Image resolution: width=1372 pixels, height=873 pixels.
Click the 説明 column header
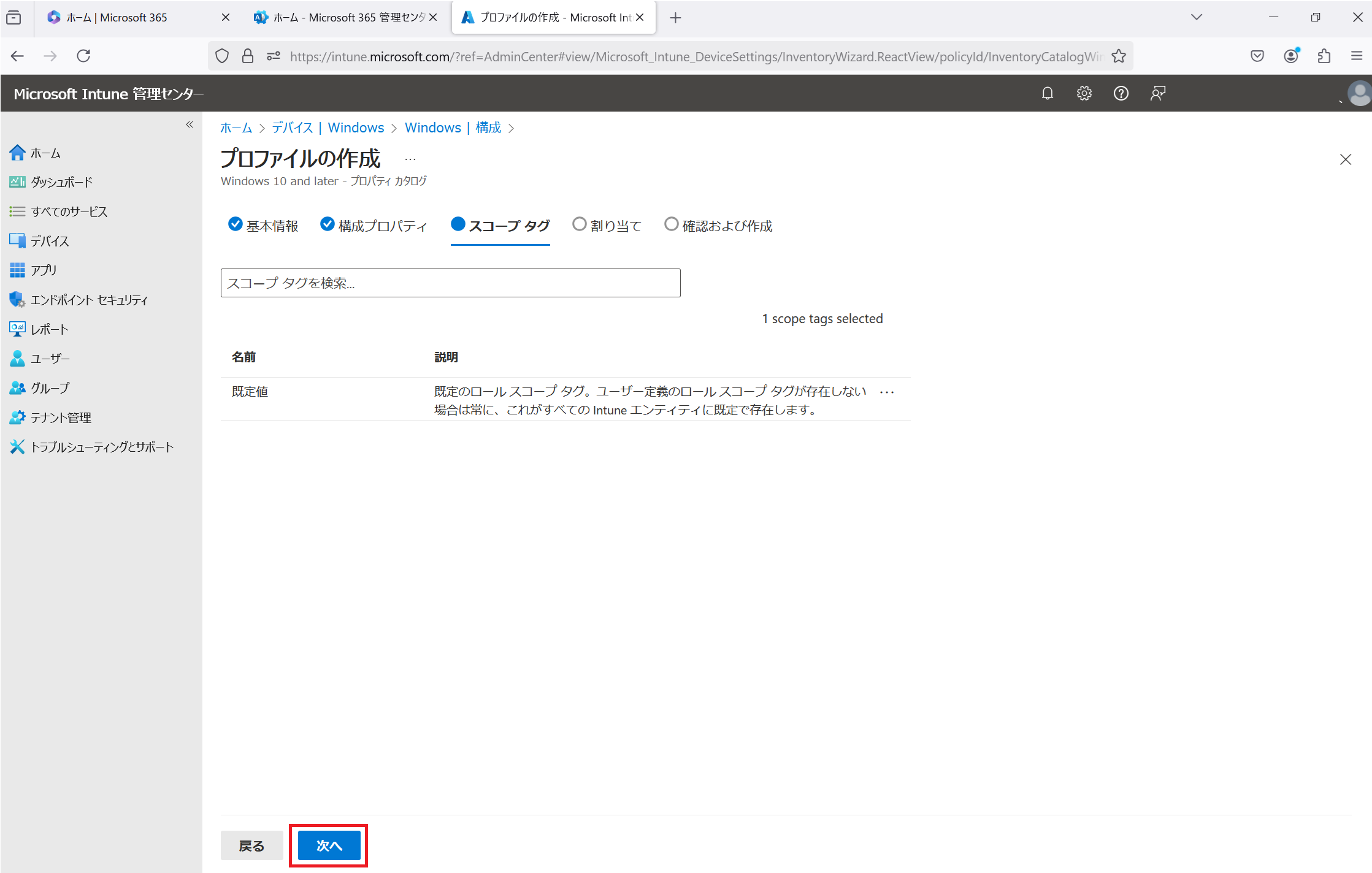click(446, 357)
